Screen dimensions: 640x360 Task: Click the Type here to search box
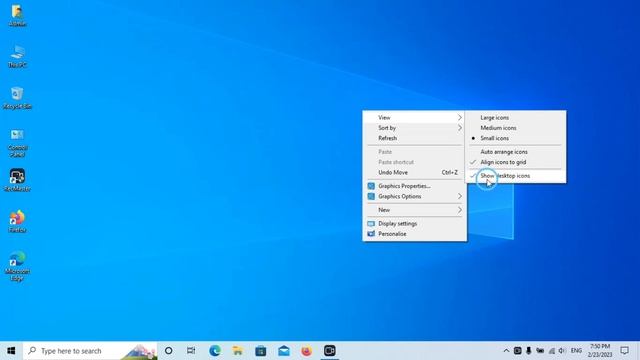click(x=90, y=351)
